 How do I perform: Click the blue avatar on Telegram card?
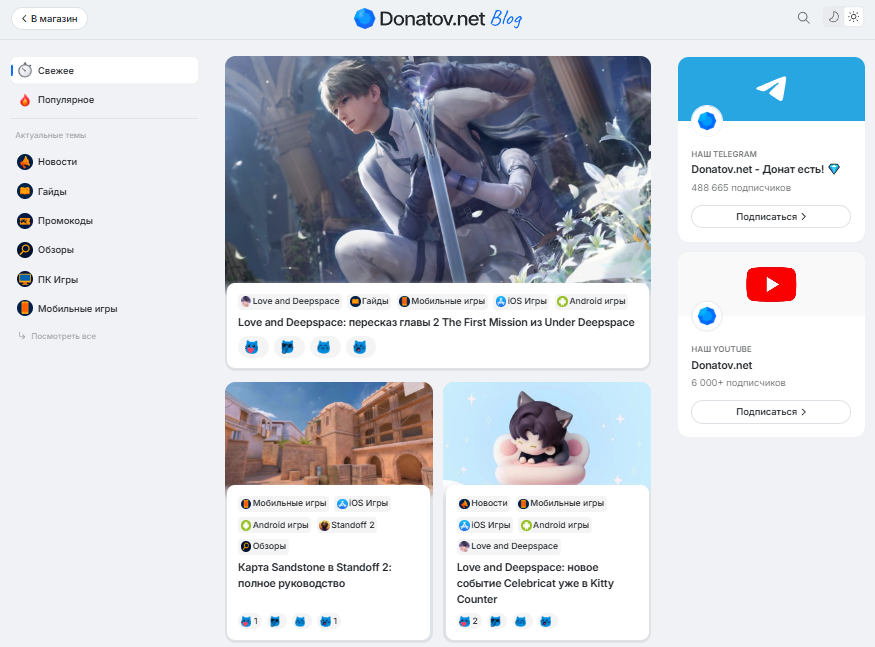point(707,121)
